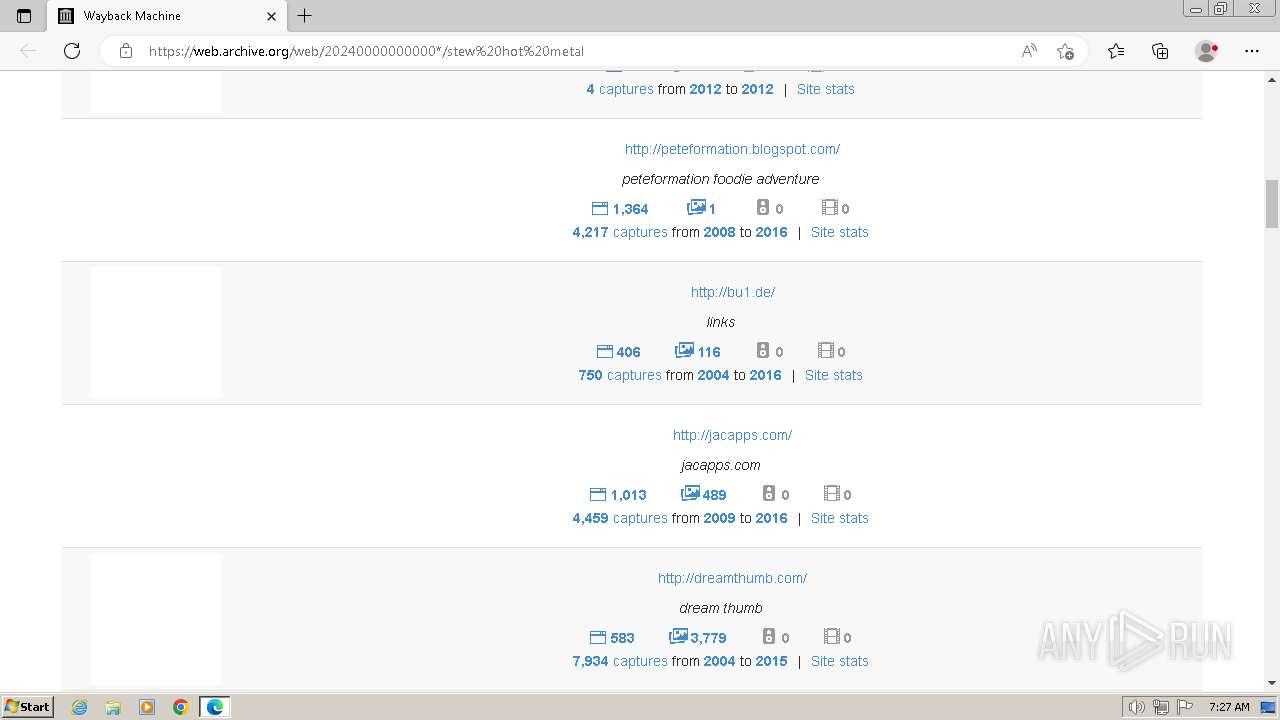The image size is (1280, 720).
Task: Open the bu1.de link
Action: click(x=733, y=292)
